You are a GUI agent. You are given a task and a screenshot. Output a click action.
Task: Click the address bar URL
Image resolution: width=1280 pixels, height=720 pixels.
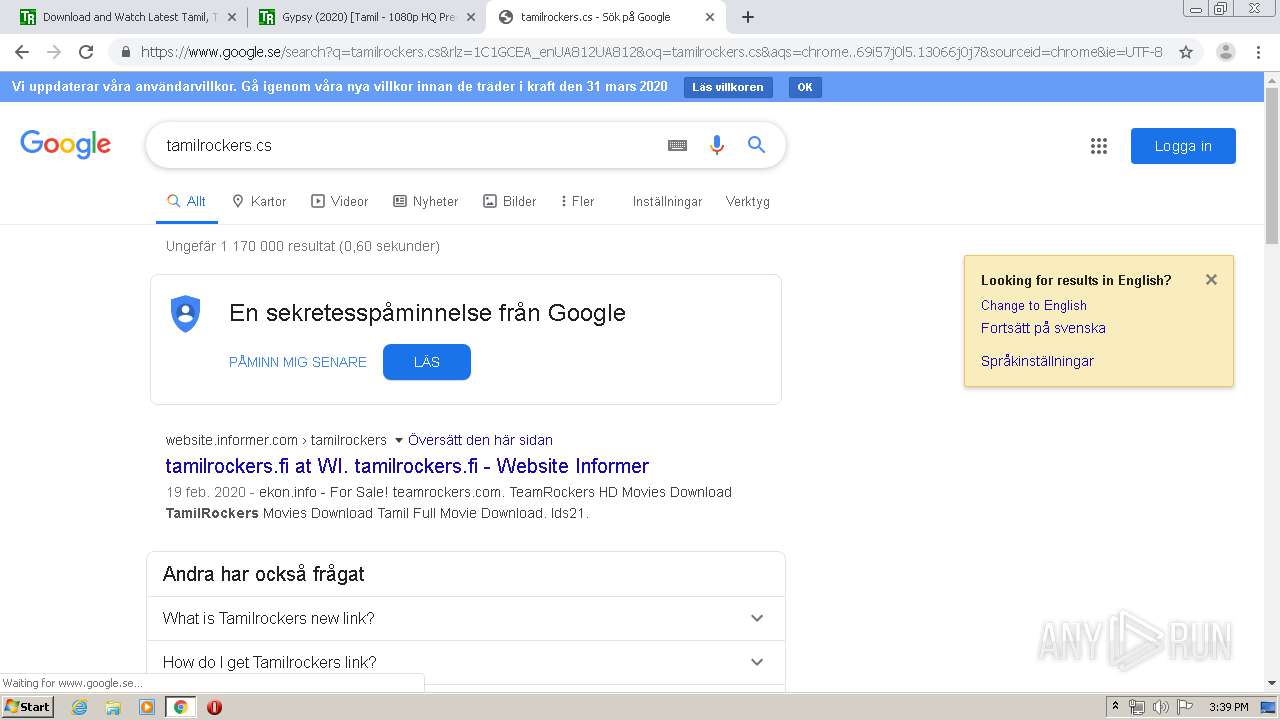coord(651,52)
